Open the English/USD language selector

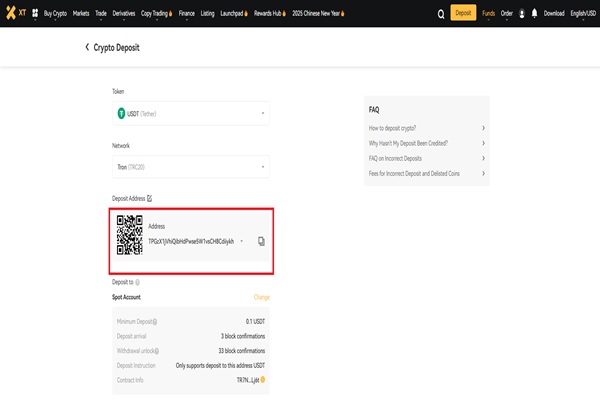(x=583, y=13)
